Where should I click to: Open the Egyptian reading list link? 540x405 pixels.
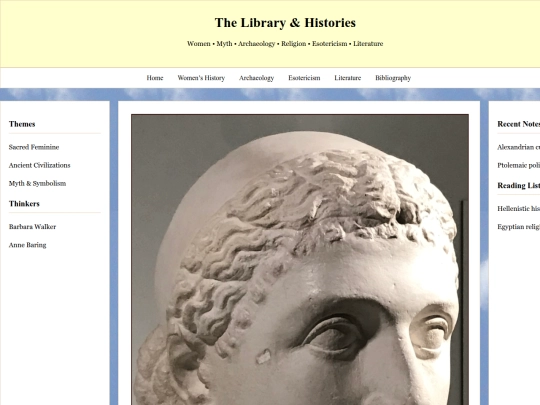pyautogui.click(x=518, y=227)
